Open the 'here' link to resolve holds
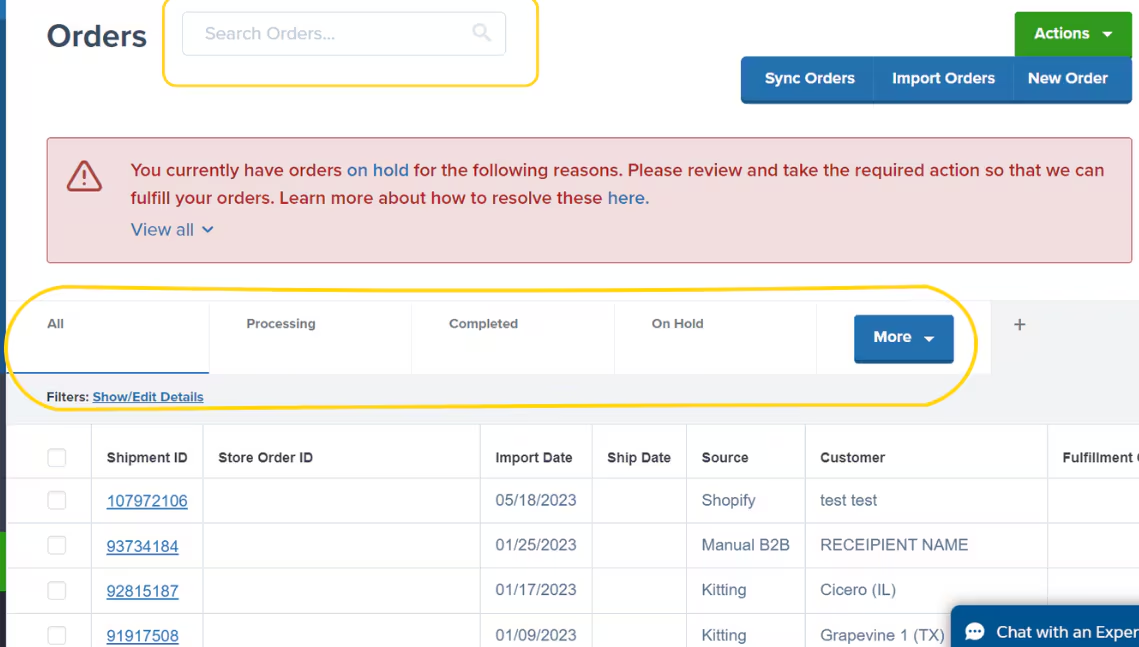1139x647 pixels. pos(627,197)
